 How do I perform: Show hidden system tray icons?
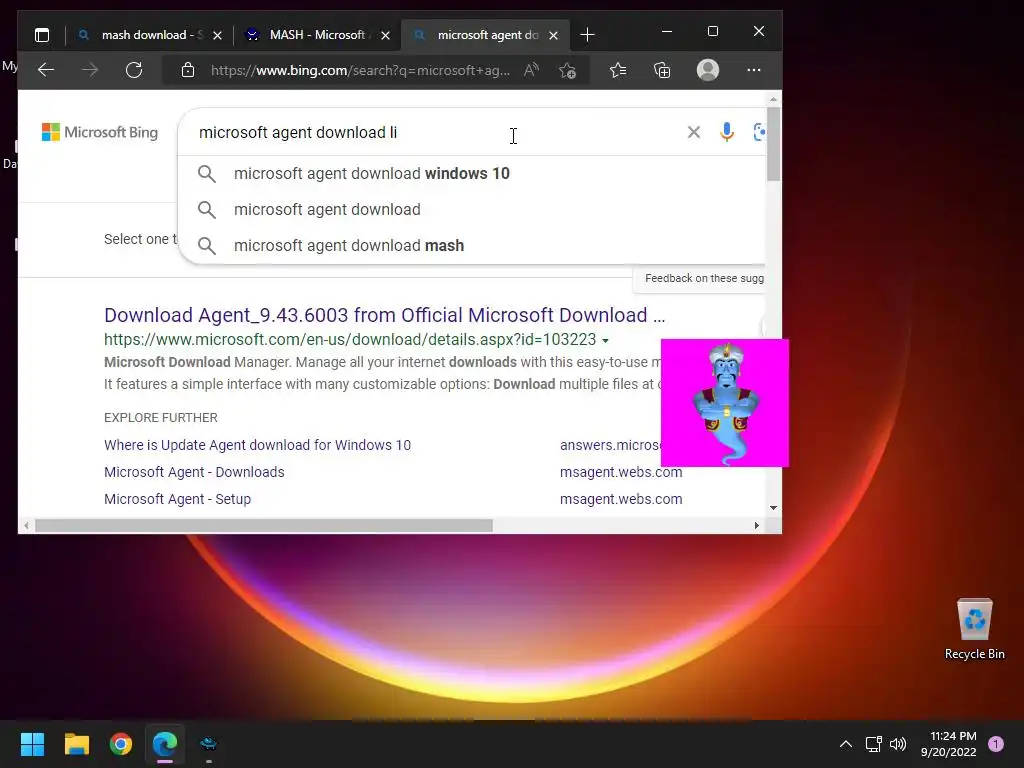[846, 744]
